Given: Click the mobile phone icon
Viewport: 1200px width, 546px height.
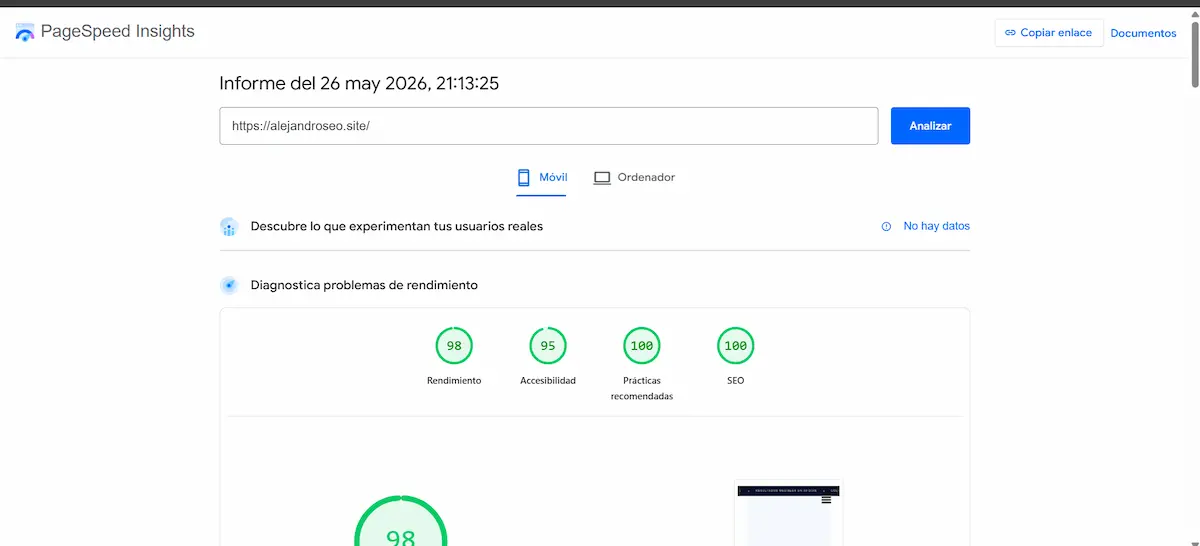Looking at the screenshot, I should tap(523, 178).
